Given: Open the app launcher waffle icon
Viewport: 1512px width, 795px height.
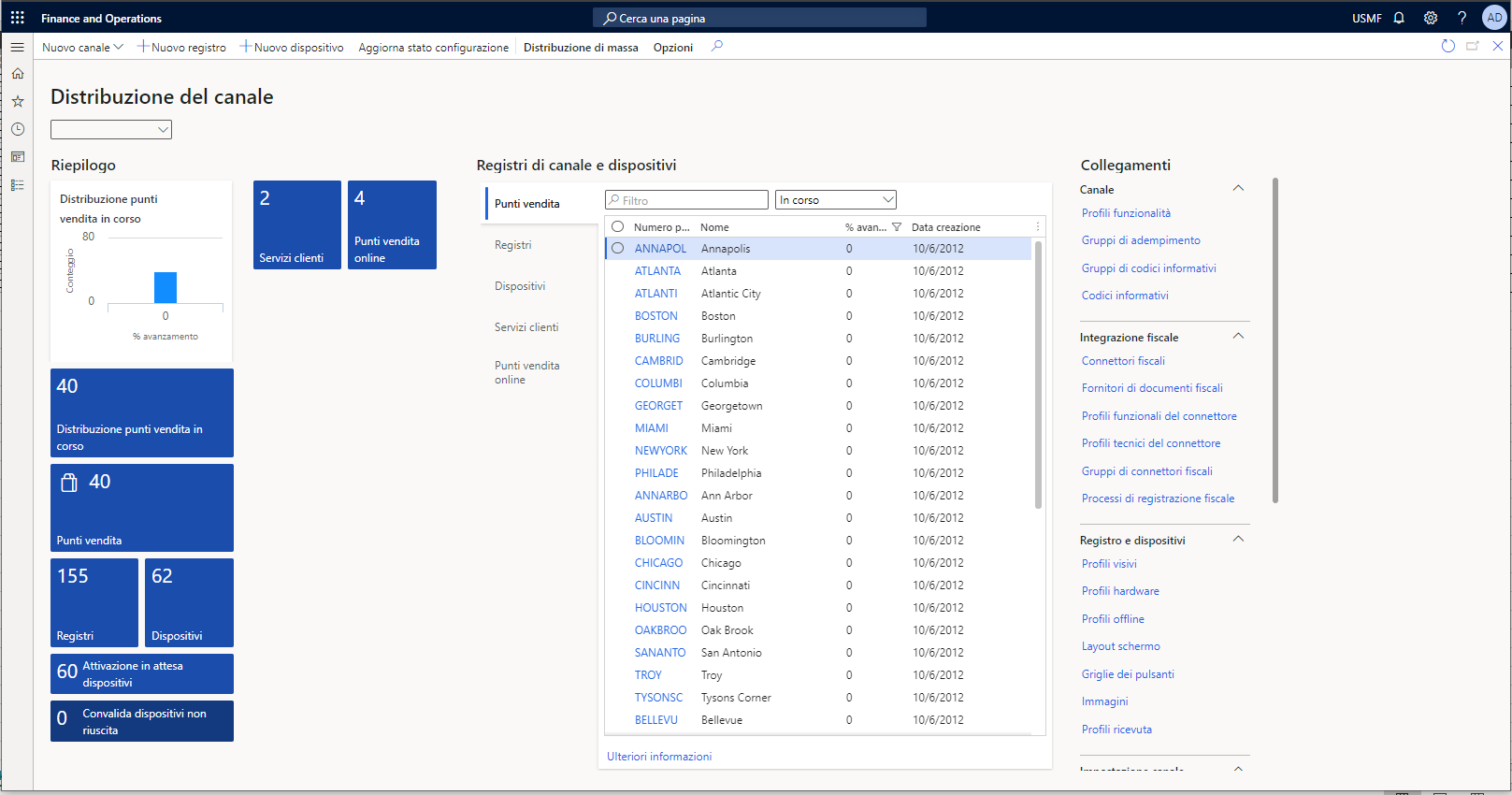Looking at the screenshot, I should (17, 18).
